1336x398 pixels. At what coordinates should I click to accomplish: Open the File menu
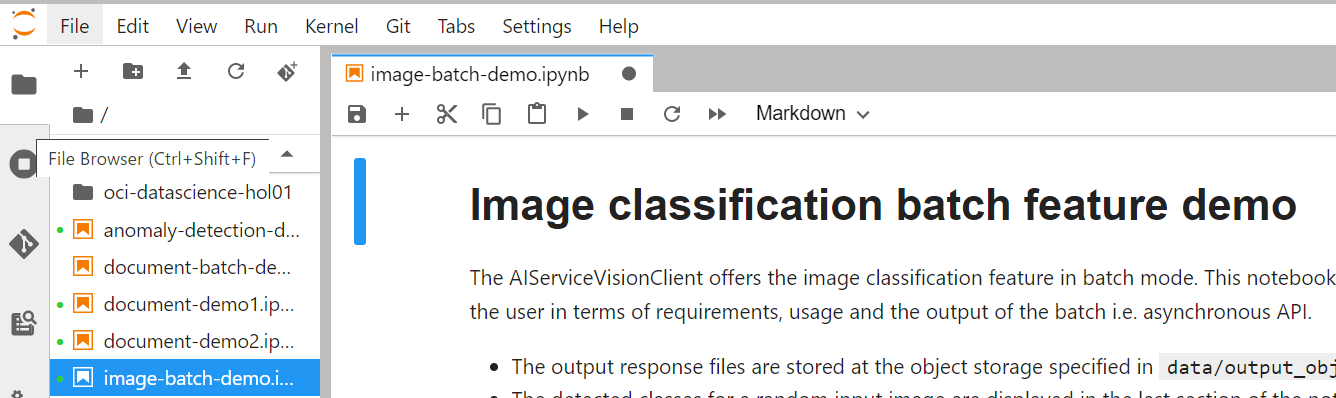coord(75,26)
